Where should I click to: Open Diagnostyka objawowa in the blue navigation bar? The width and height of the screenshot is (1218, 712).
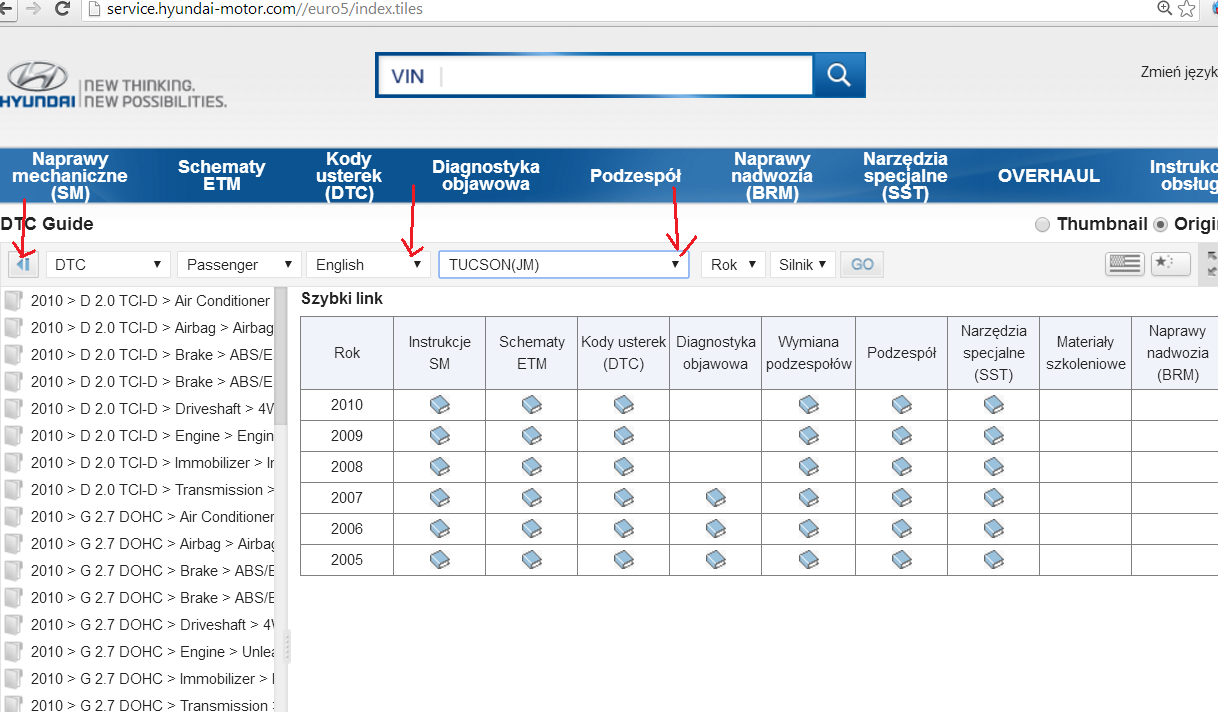click(486, 176)
